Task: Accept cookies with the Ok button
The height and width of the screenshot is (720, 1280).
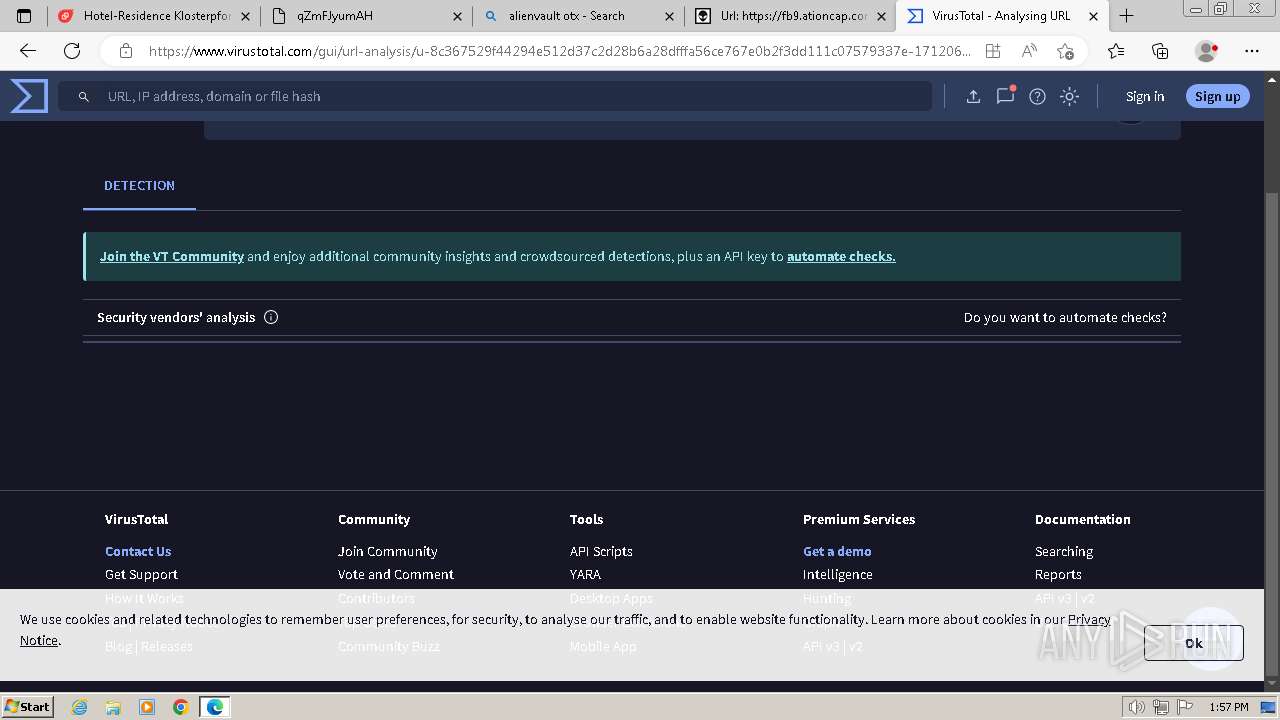Action: point(1194,643)
